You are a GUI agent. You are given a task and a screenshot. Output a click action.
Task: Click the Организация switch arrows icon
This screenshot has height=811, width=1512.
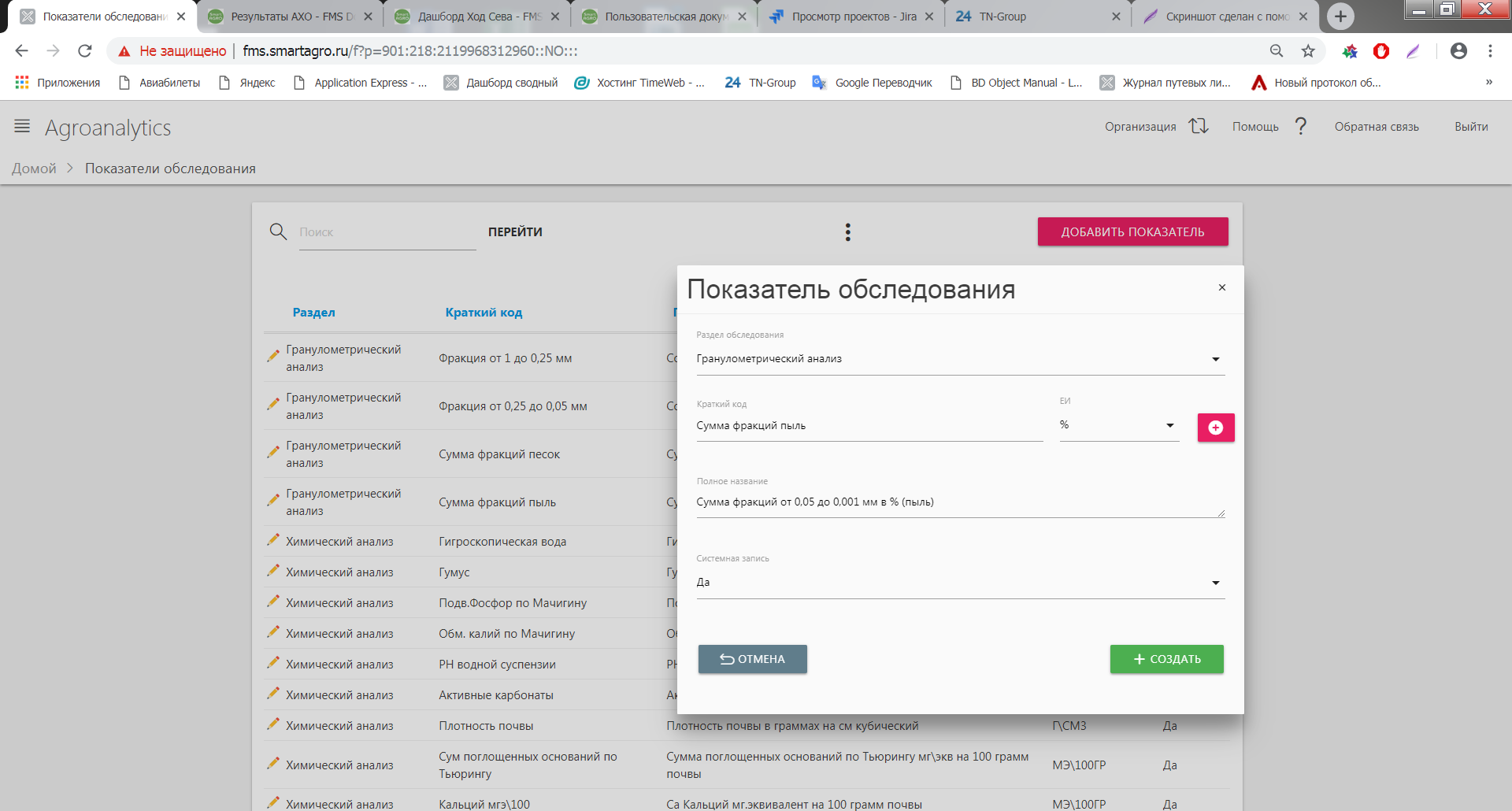1198,126
